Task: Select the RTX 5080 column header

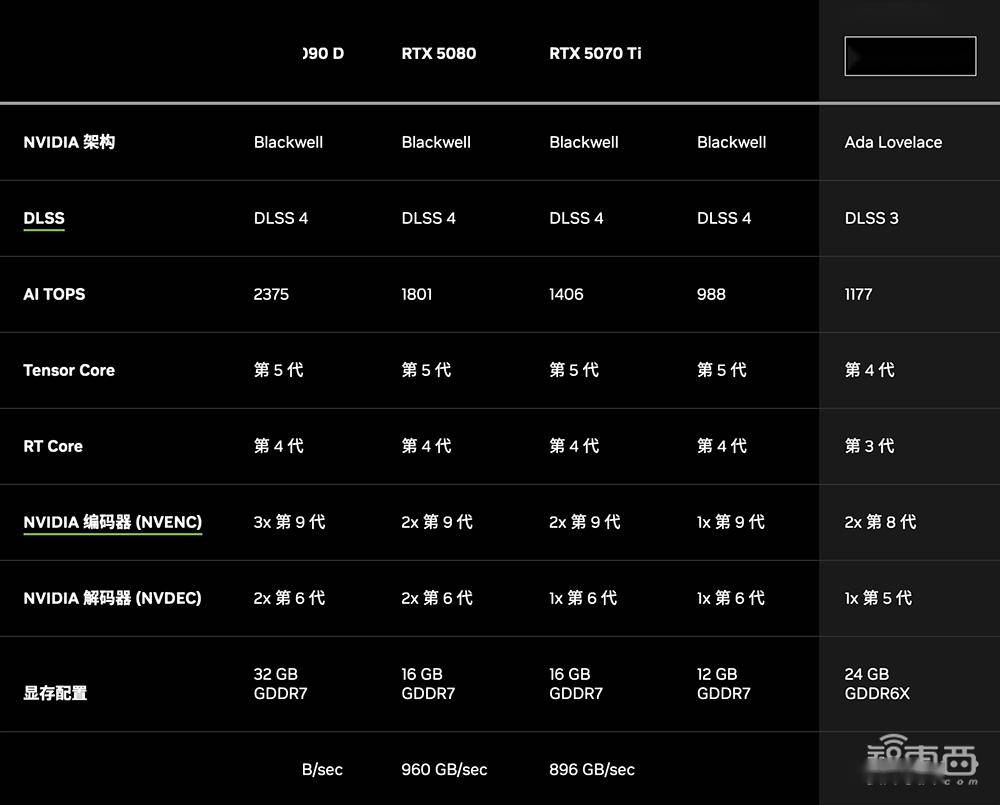Action: click(439, 54)
